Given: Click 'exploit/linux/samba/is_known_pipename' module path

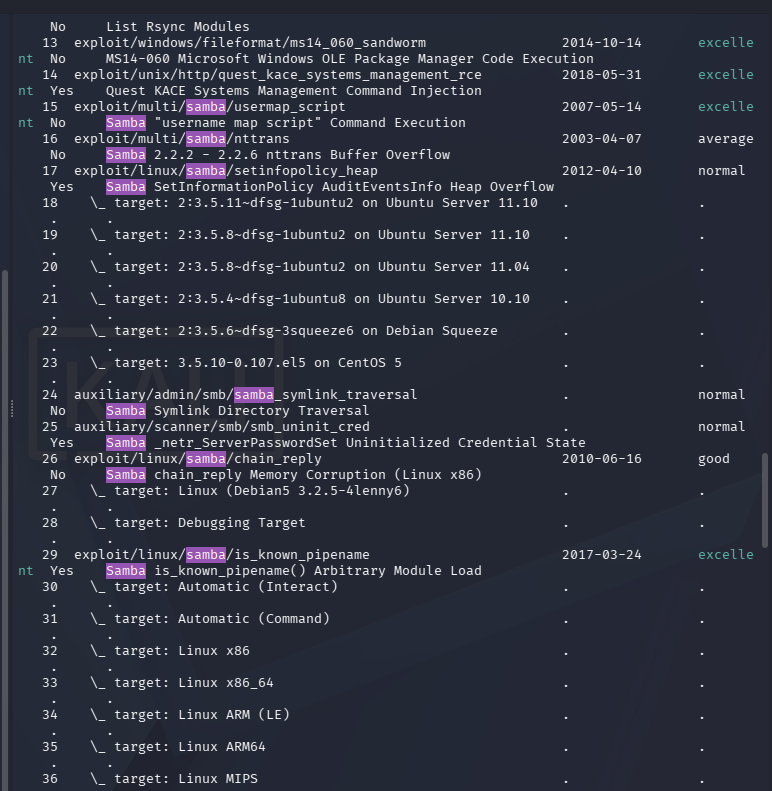Looking at the screenshot, I should click(222, 554).
